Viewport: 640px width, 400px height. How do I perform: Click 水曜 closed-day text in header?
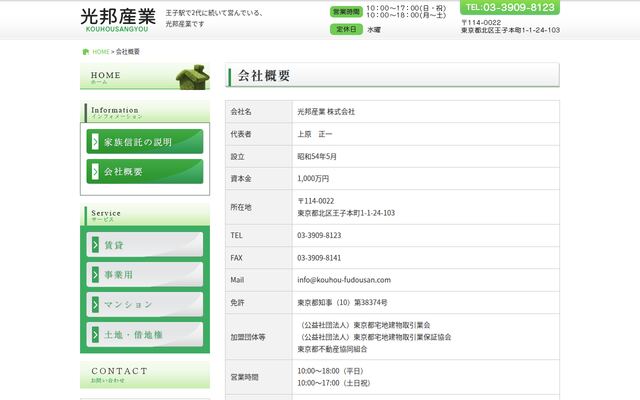pyautogui.click(x=374, y=30)
